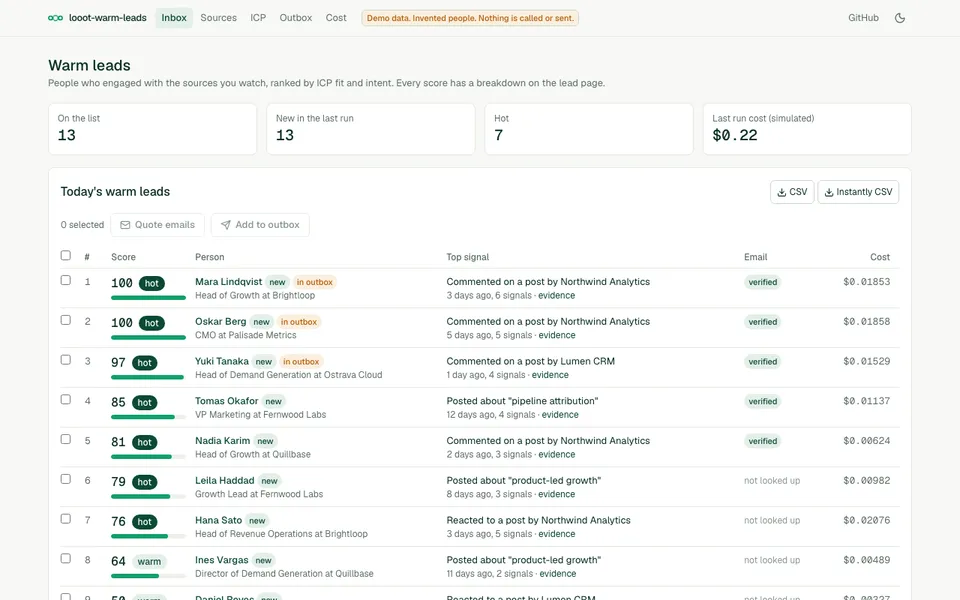The height and width of the screenshot is (600, 960).
Task: Open the ICP tab
Action: (258, 18)
